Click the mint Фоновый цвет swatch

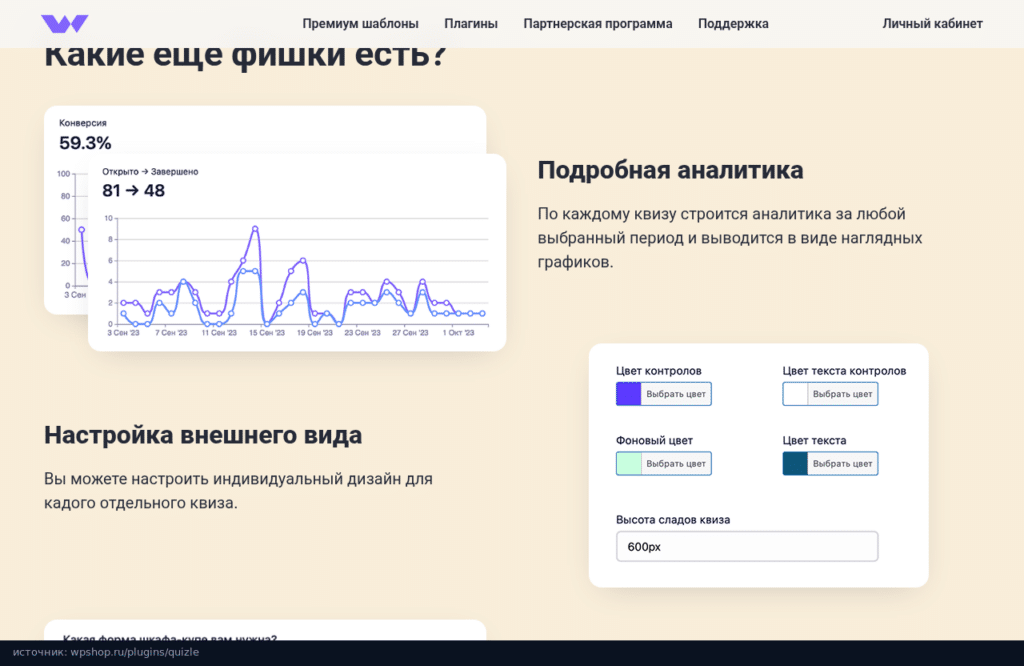pyautogui.click(x=628, y=464)
